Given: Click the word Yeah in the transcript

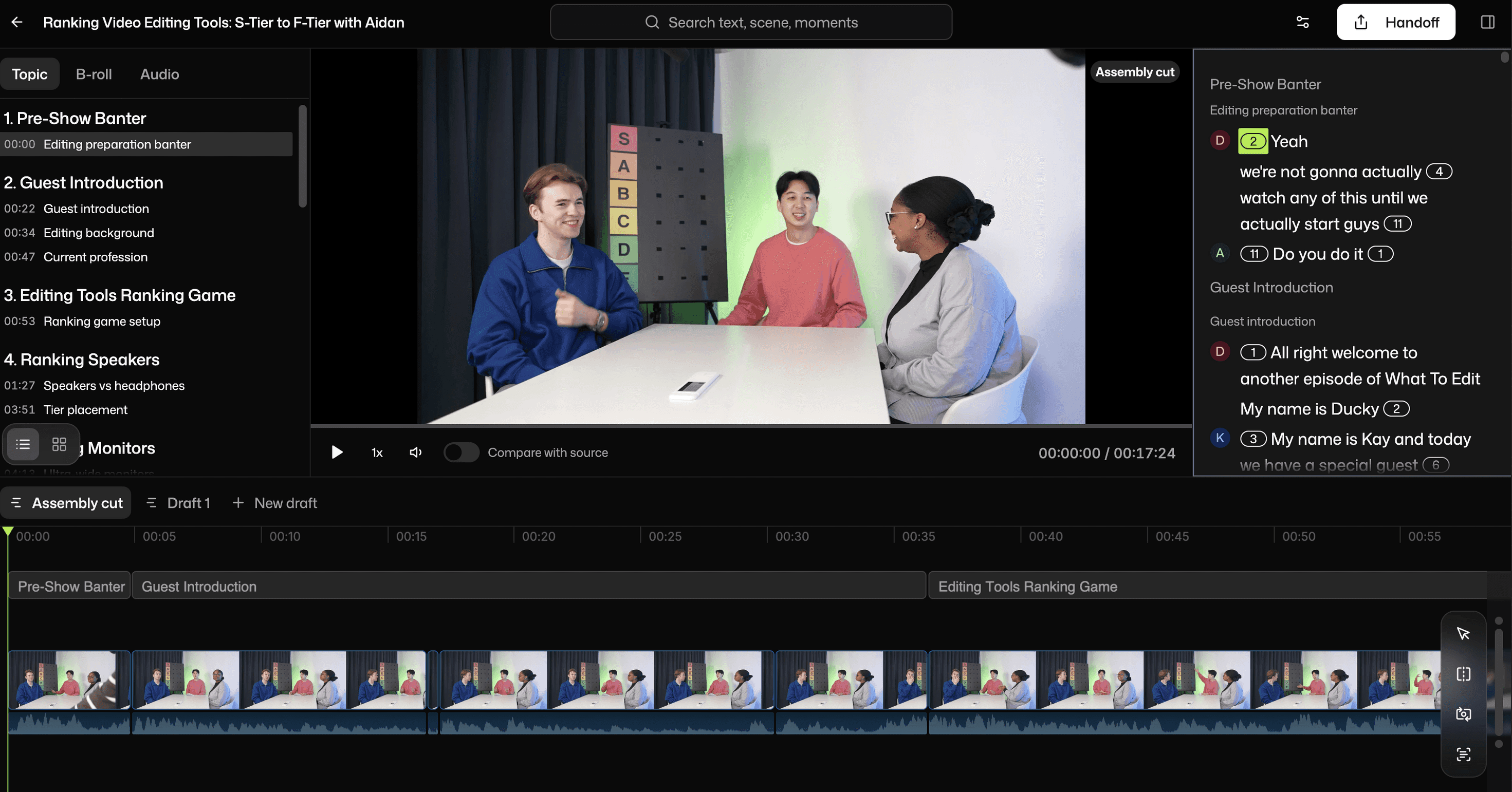Looking at the screenshot, I should (x=1289, y=141).
